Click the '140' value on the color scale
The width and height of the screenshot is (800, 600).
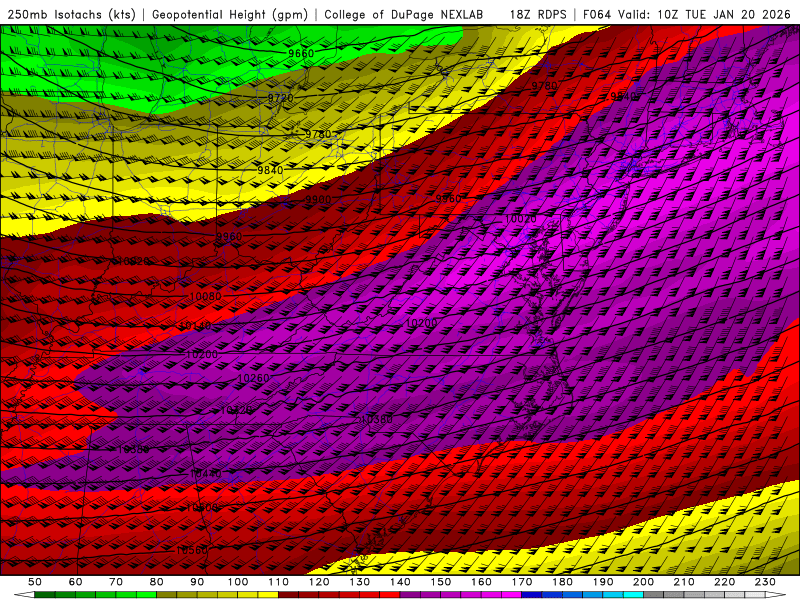click(x=400, y=582)
